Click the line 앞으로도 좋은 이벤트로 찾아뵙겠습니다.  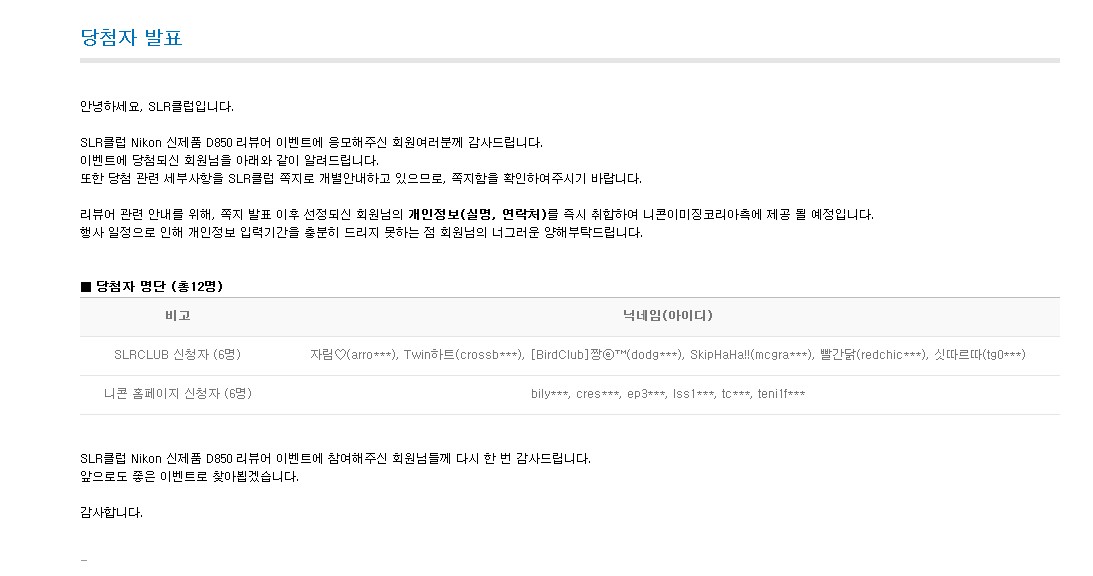click(190, 477)
